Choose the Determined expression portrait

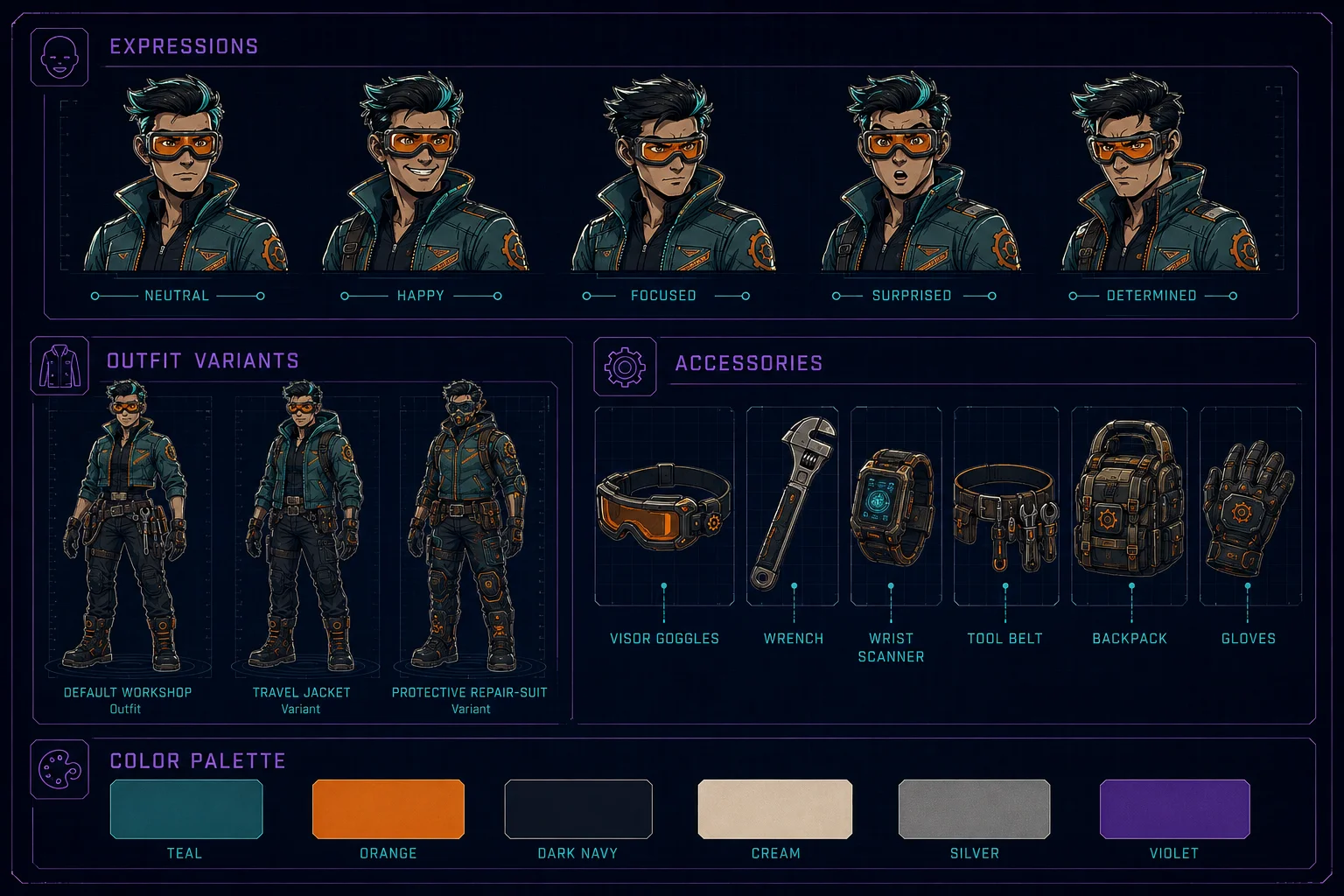[x=1161, y=173]
